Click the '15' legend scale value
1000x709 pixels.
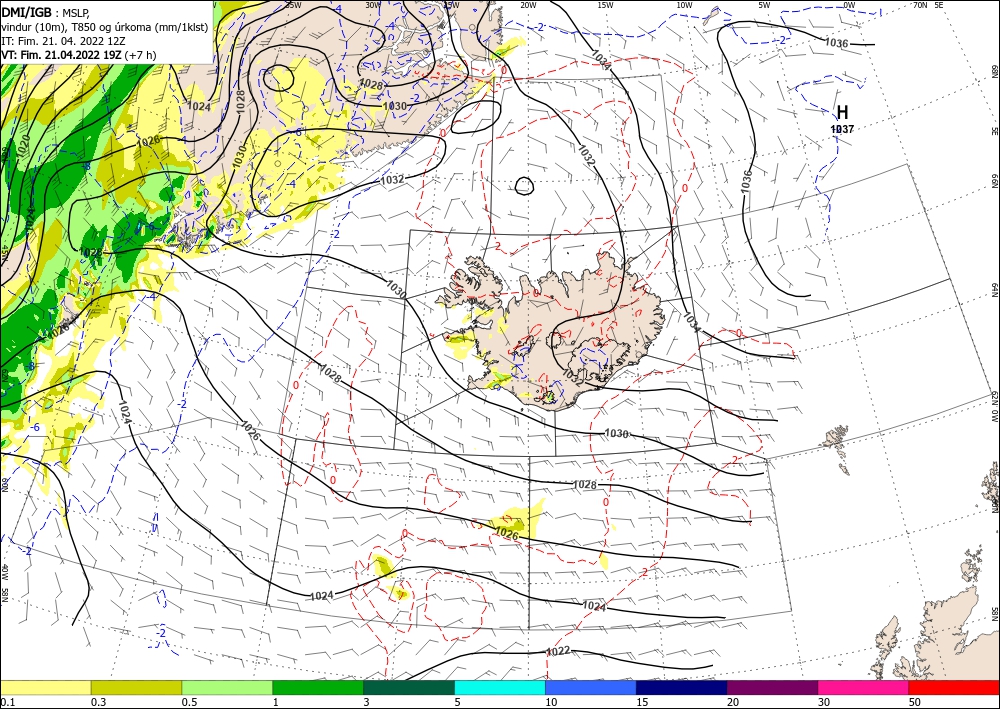pos(642,702)
